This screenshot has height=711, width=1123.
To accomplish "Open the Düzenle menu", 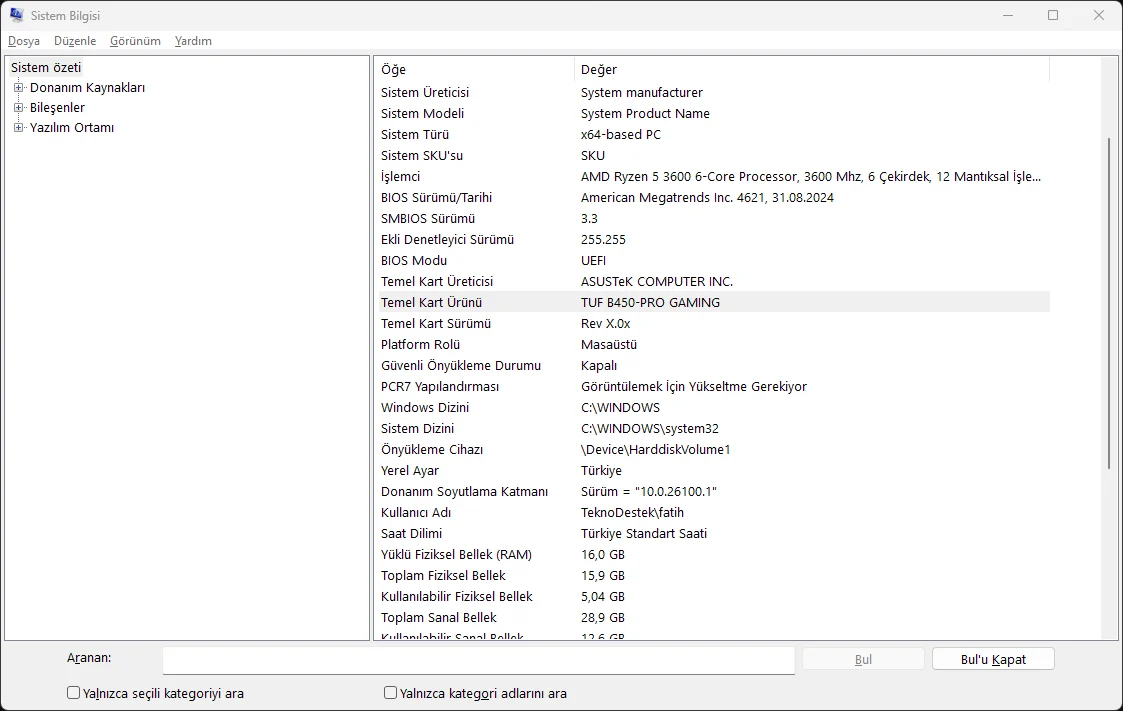I will [75, 41].
